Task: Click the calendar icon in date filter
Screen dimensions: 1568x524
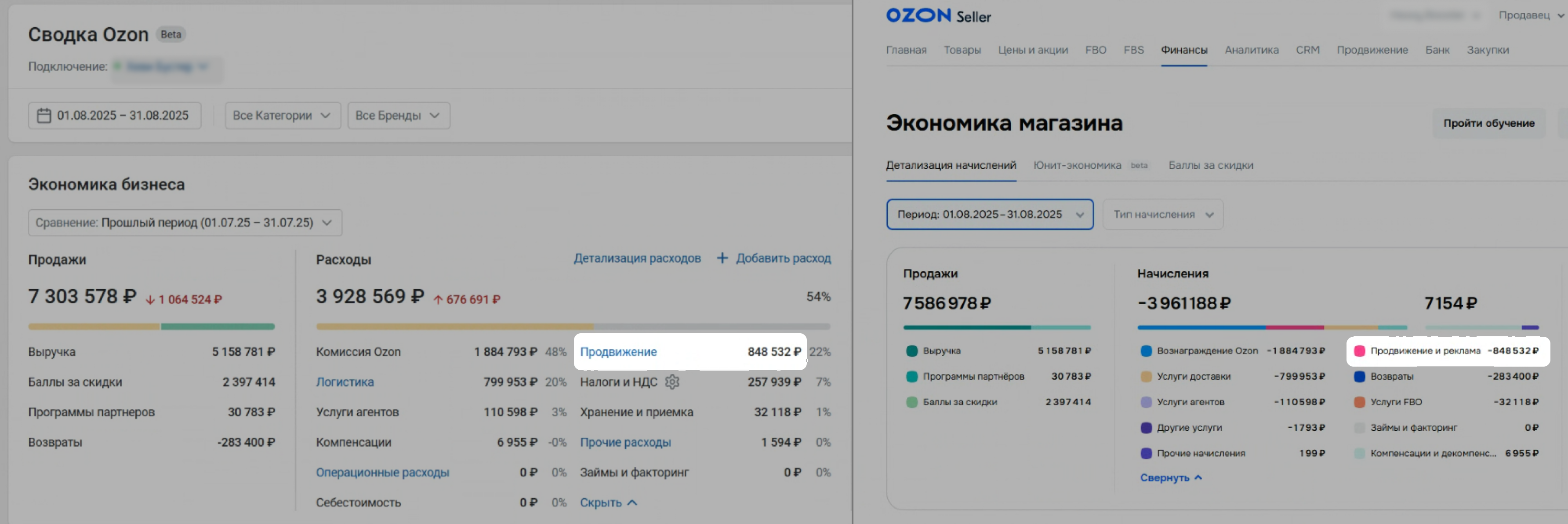Action: pos(44,116)
